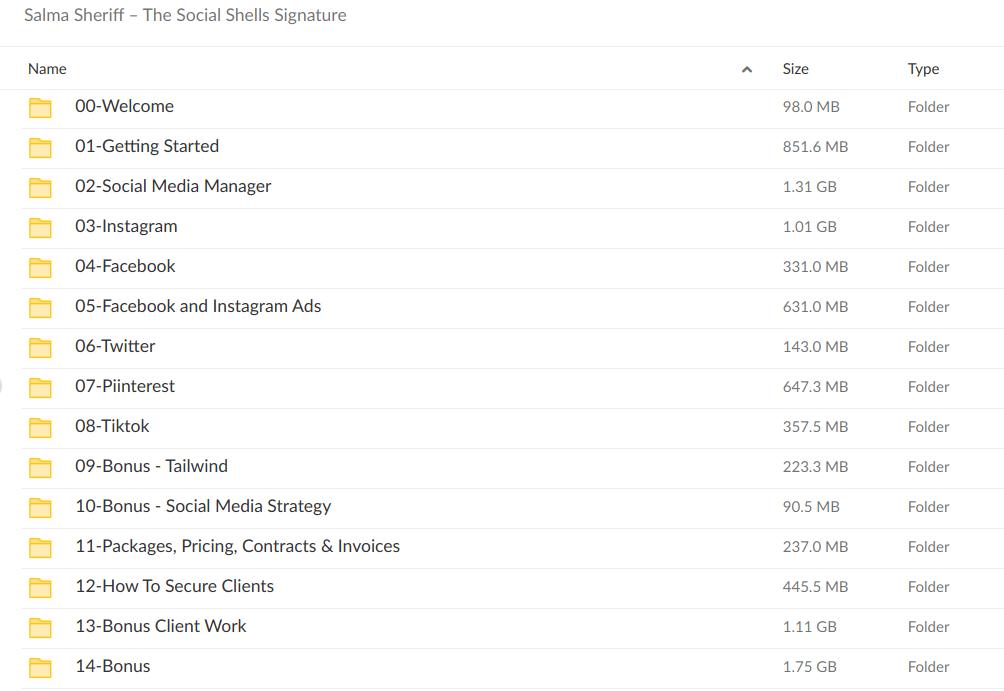Viewport: 1004px width, 691px height.
Task: Click the folder icon beside 13-Bonus Client Work
Action: pyautogui.click(x=40, y=627)
